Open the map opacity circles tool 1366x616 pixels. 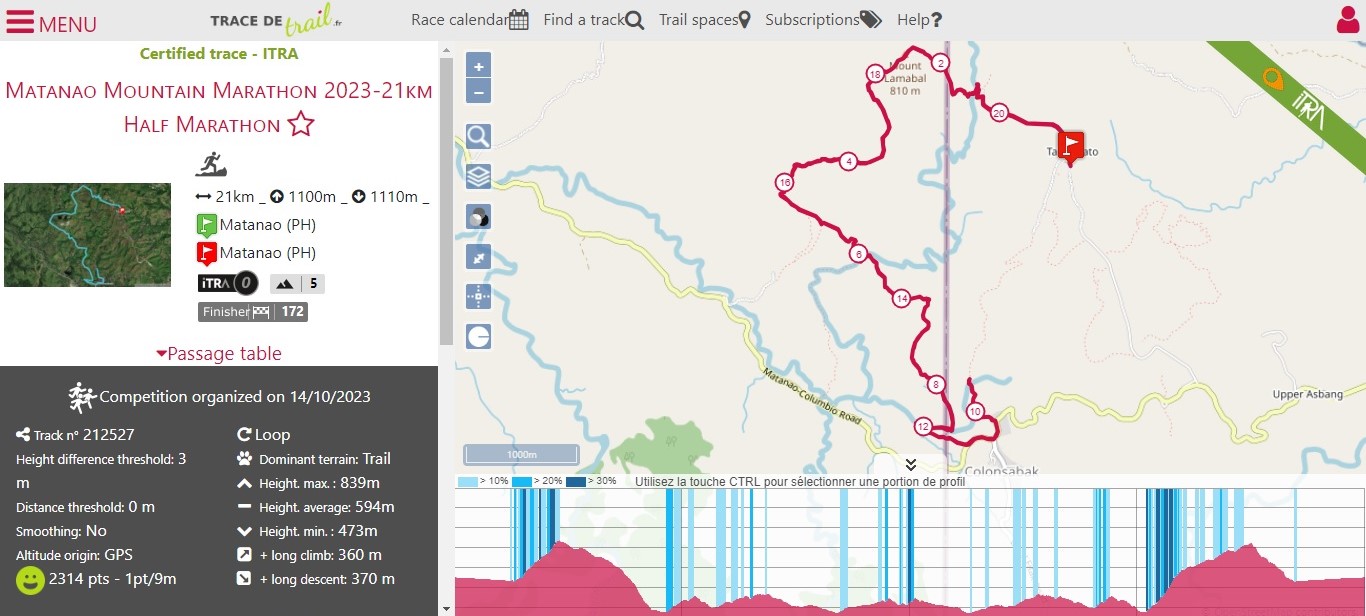[x=478, y=217]
